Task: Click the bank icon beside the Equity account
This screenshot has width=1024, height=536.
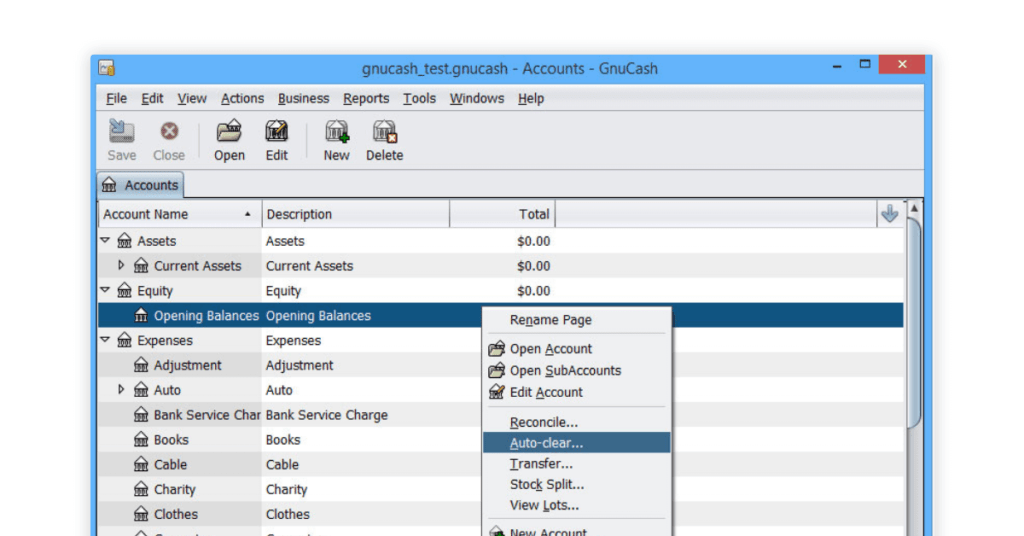Action: 124,291
